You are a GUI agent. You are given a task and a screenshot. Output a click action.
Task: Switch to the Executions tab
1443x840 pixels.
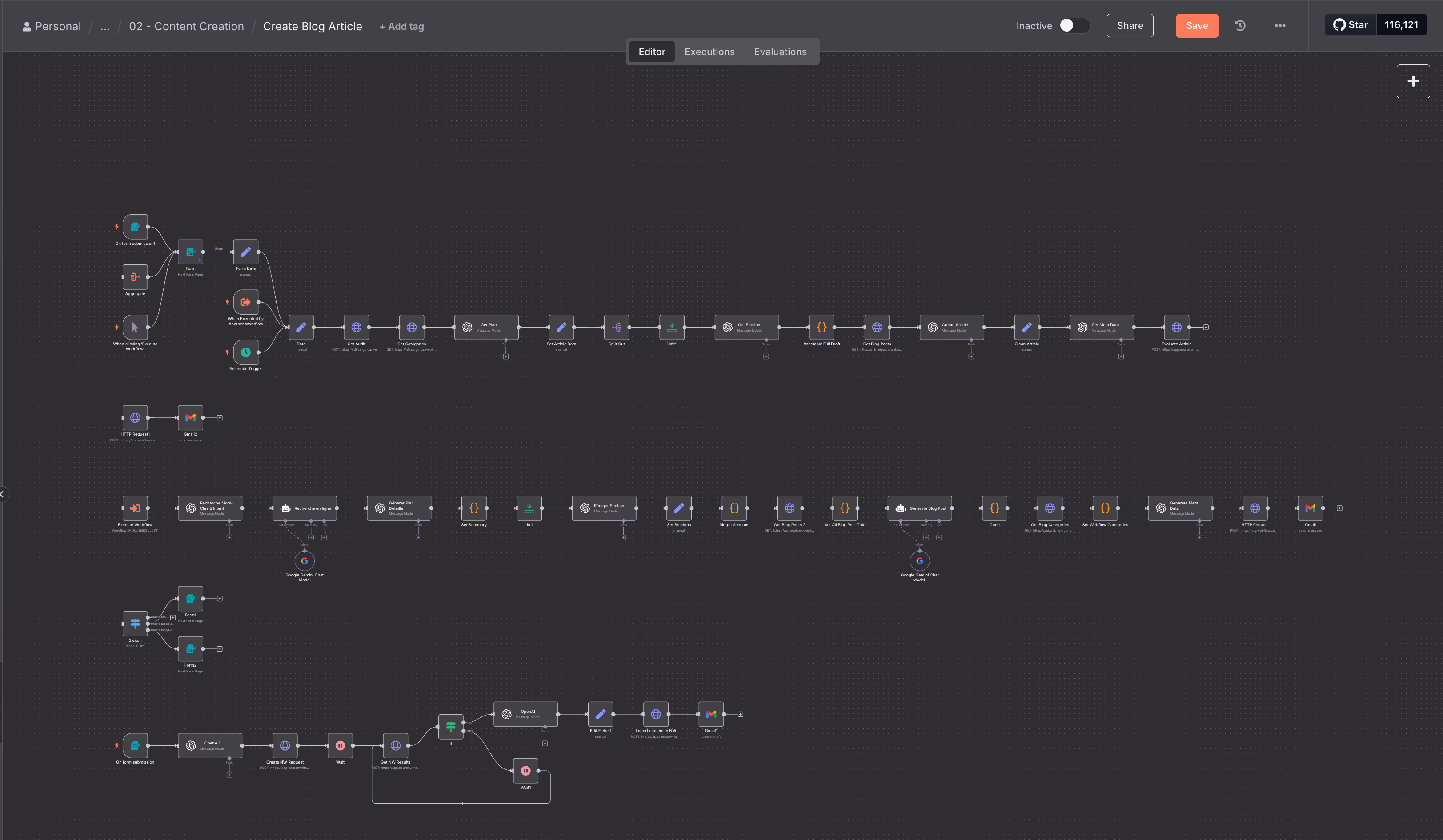pyautogui.click(x=709, y=52)
